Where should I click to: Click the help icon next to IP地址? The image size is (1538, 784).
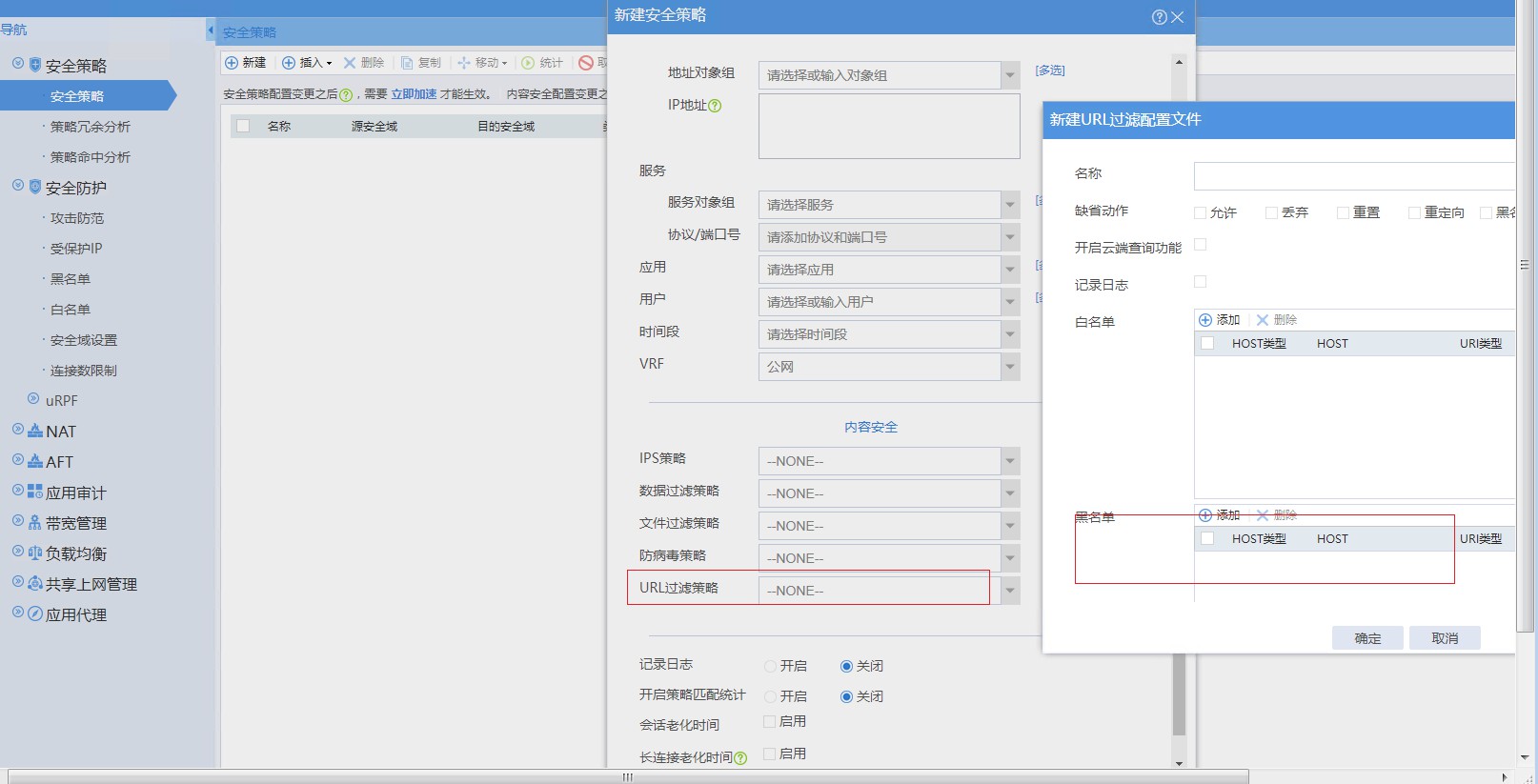[x=715, y=106]
